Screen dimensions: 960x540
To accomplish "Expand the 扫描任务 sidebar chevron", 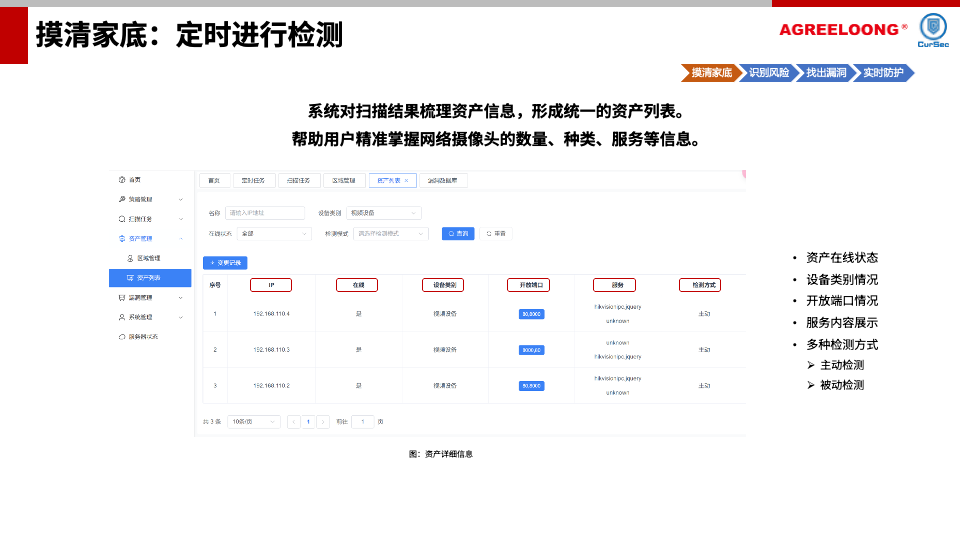I will click(x=181, y=219).
